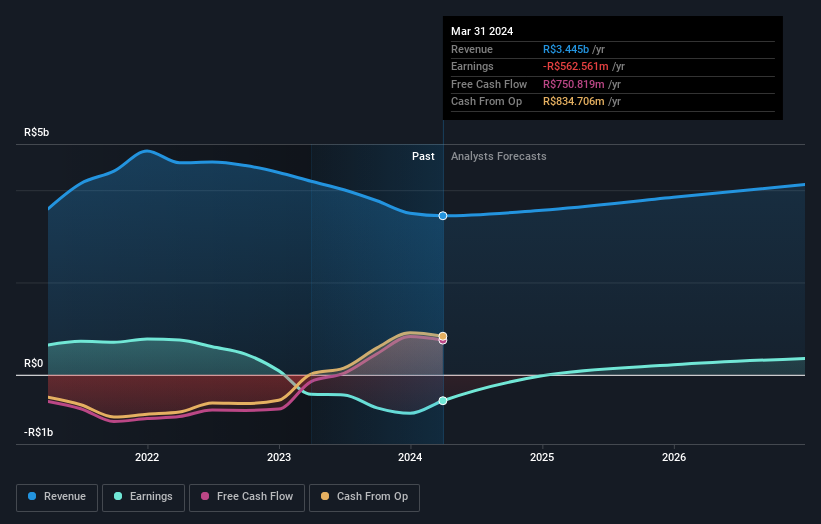This screenshot has width=821, height=524.
Task: Select the 2025 x-axis label
Action: pyautogui.click(x=542, y=457)
